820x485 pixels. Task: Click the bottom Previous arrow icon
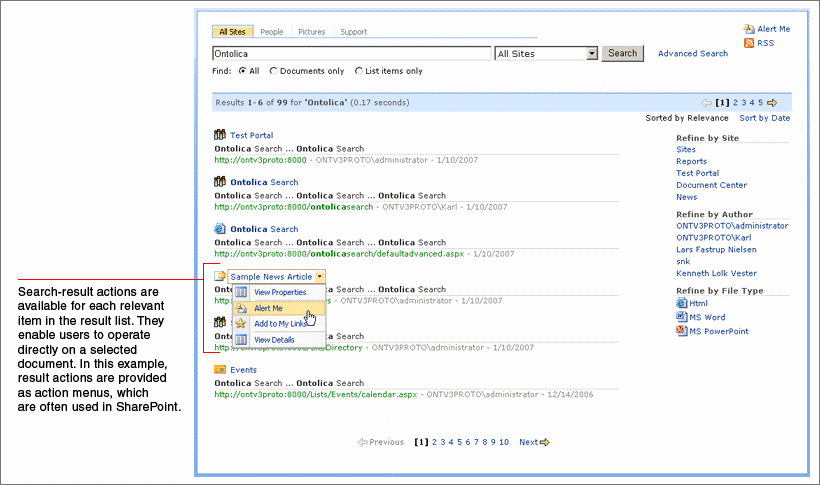pyautogui.click(x=362, y=442)
